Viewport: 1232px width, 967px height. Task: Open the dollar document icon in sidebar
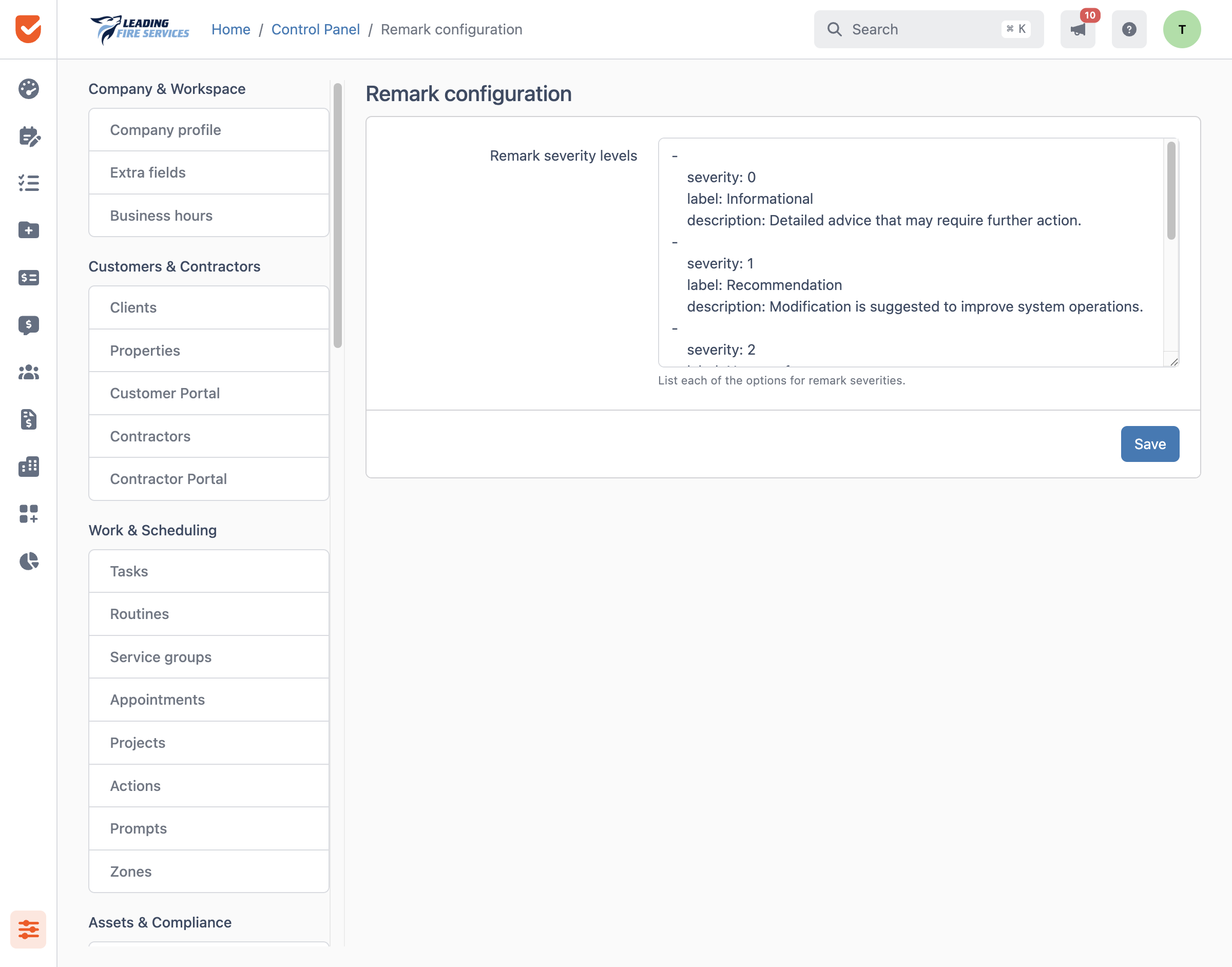click(x=28, y=419)
